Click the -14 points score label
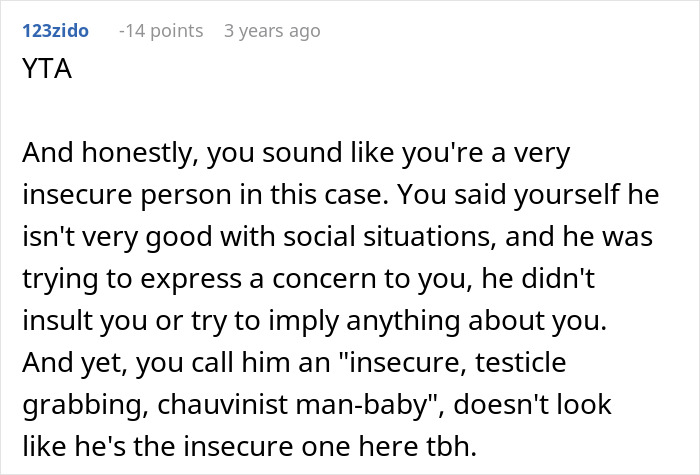The image size is (700, 475). click(160, 31)
